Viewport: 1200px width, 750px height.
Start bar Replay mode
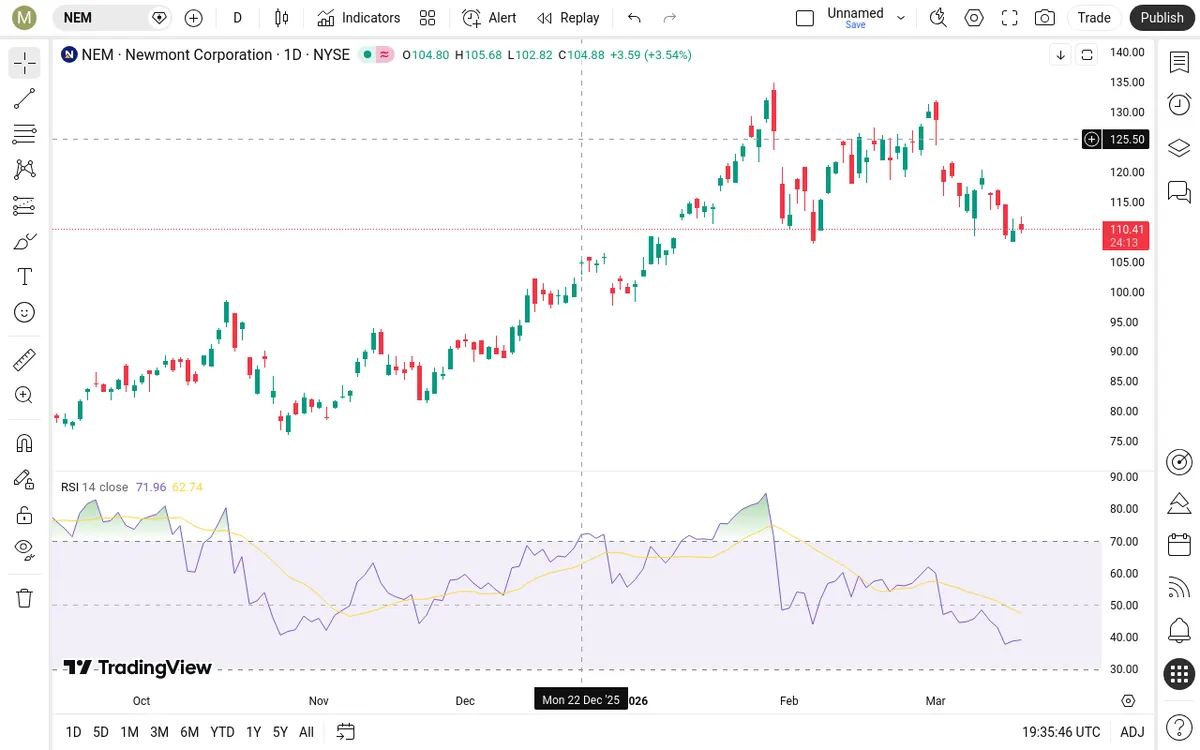[568, 18]
